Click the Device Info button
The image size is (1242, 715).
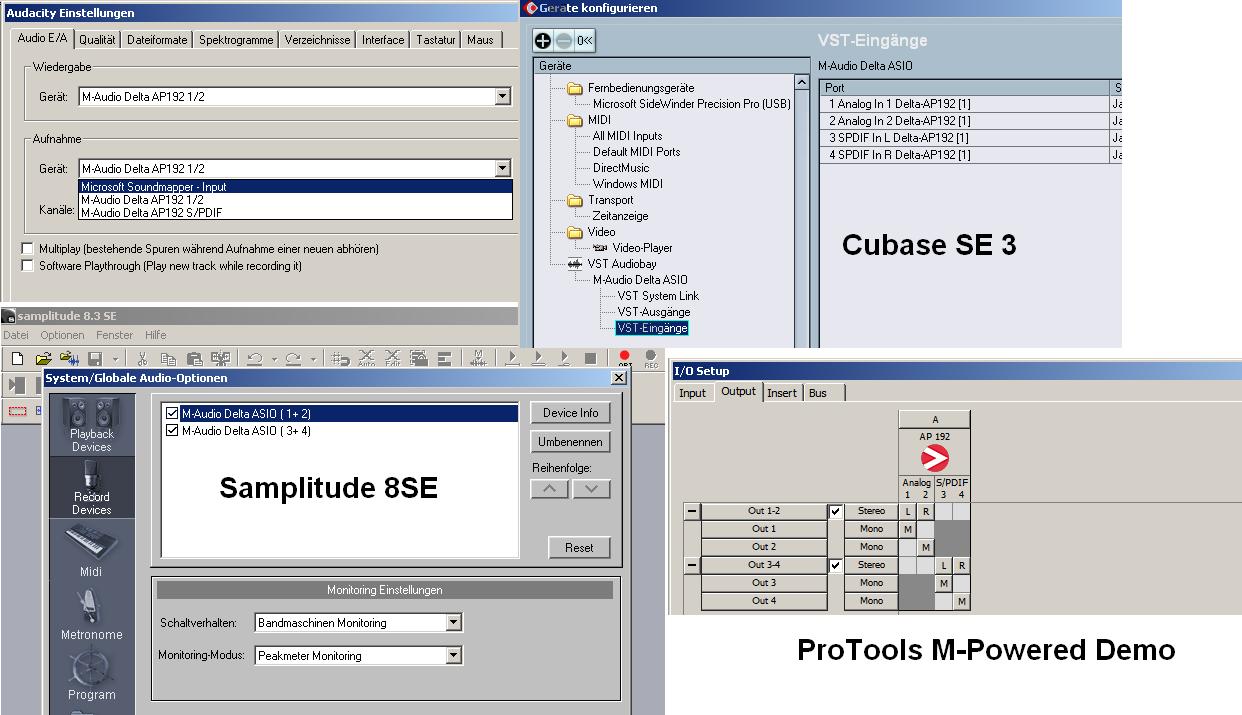pos(570,413)
